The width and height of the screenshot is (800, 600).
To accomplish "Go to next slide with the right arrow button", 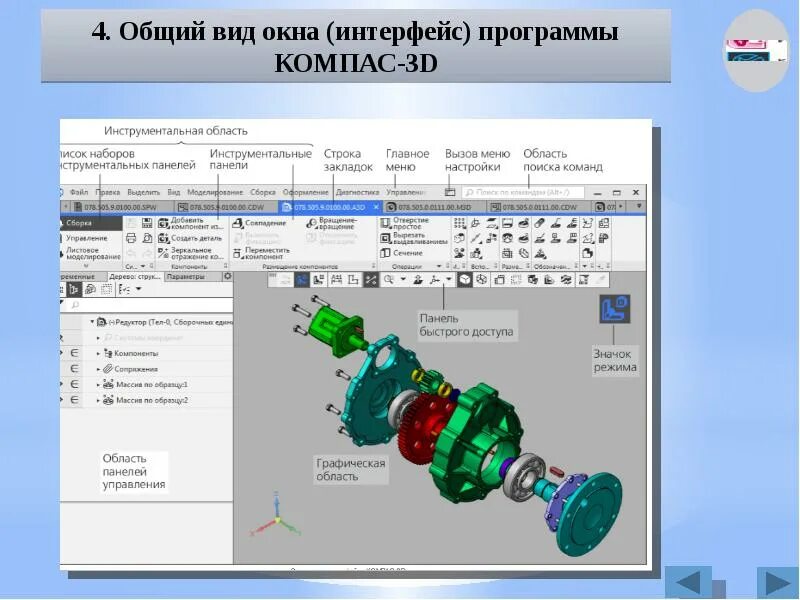I will coord(778,582).
